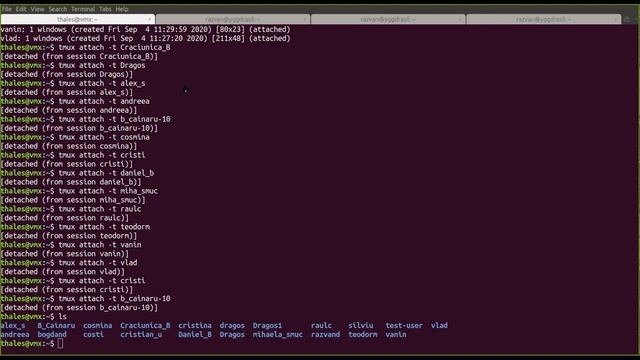Close the thales@vmx tab with its x button
640x360 pixels.
pos(149,19)
